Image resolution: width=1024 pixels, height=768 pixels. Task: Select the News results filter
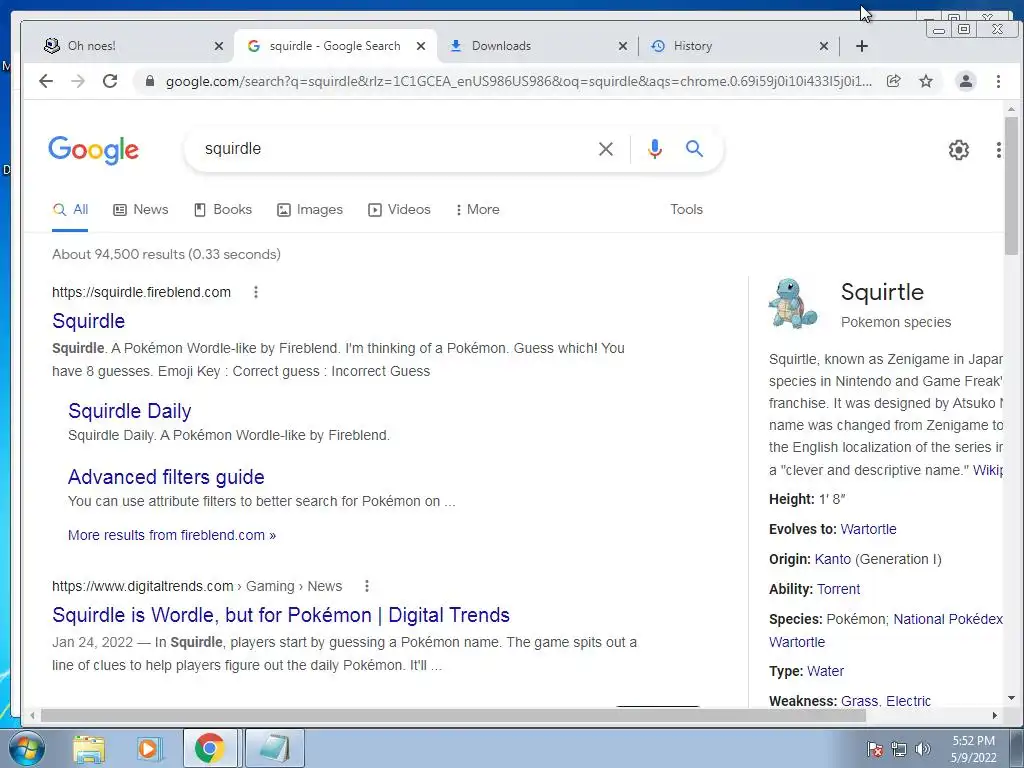[x=141, y=210]
